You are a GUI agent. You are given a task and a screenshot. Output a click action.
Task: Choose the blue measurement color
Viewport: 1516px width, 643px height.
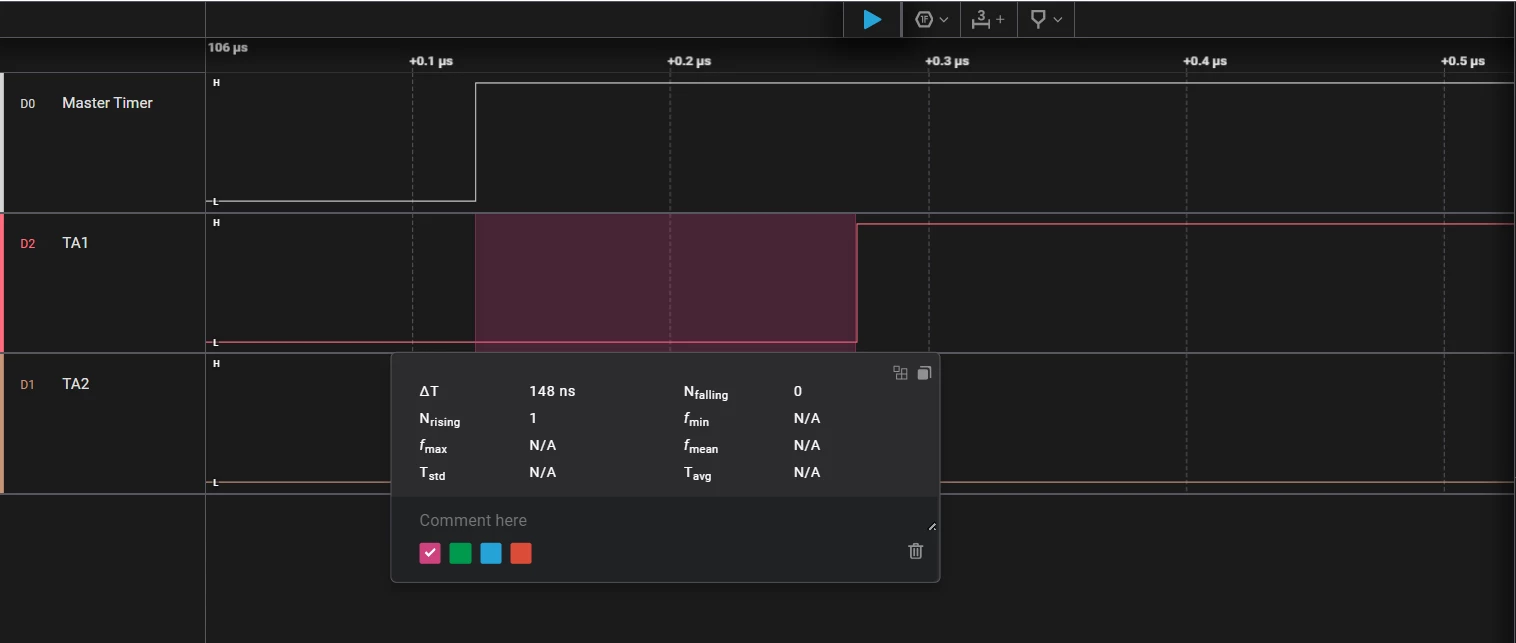pyautogui.click(x=491, y=553)
